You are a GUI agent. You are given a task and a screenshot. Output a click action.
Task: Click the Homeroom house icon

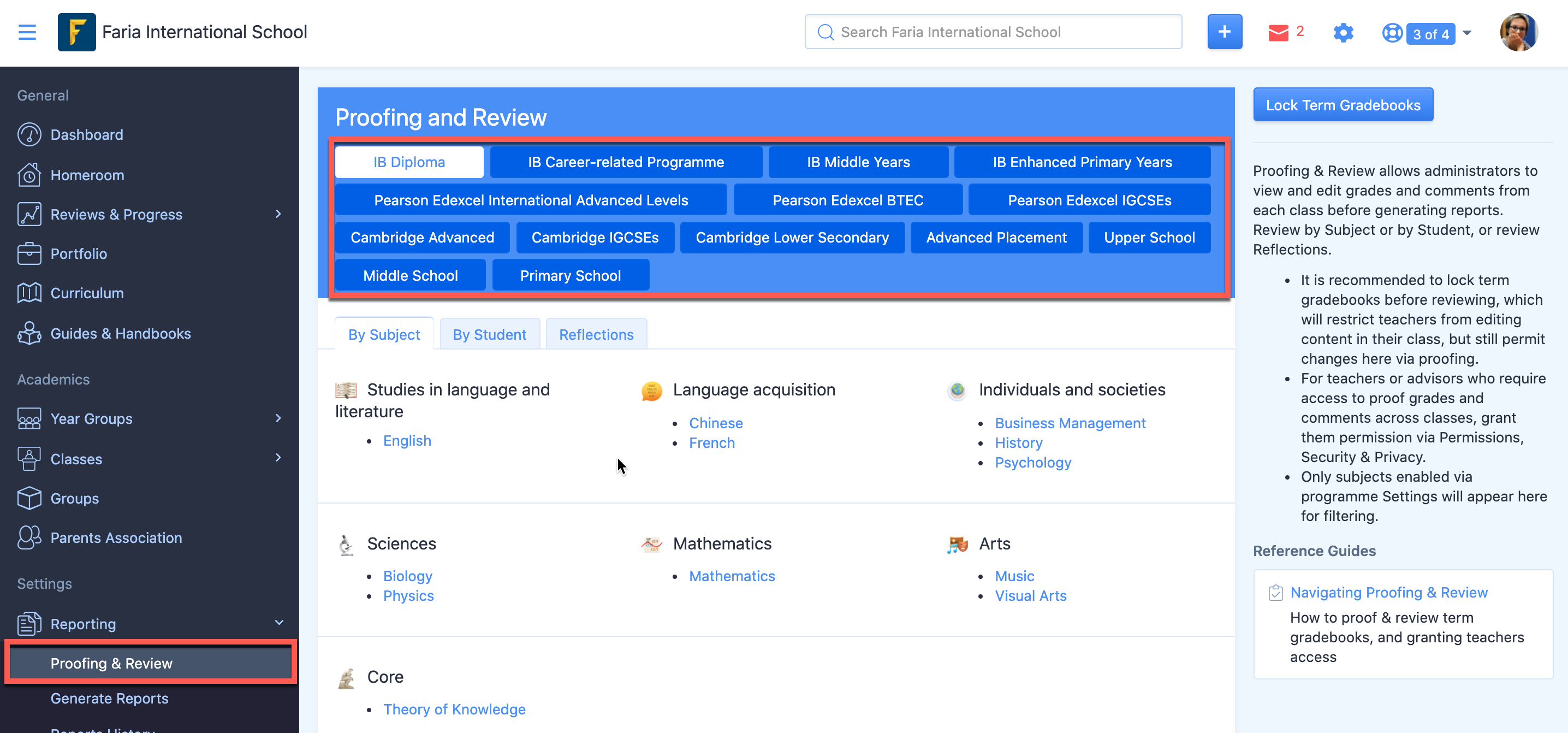[x=29, y=175]
